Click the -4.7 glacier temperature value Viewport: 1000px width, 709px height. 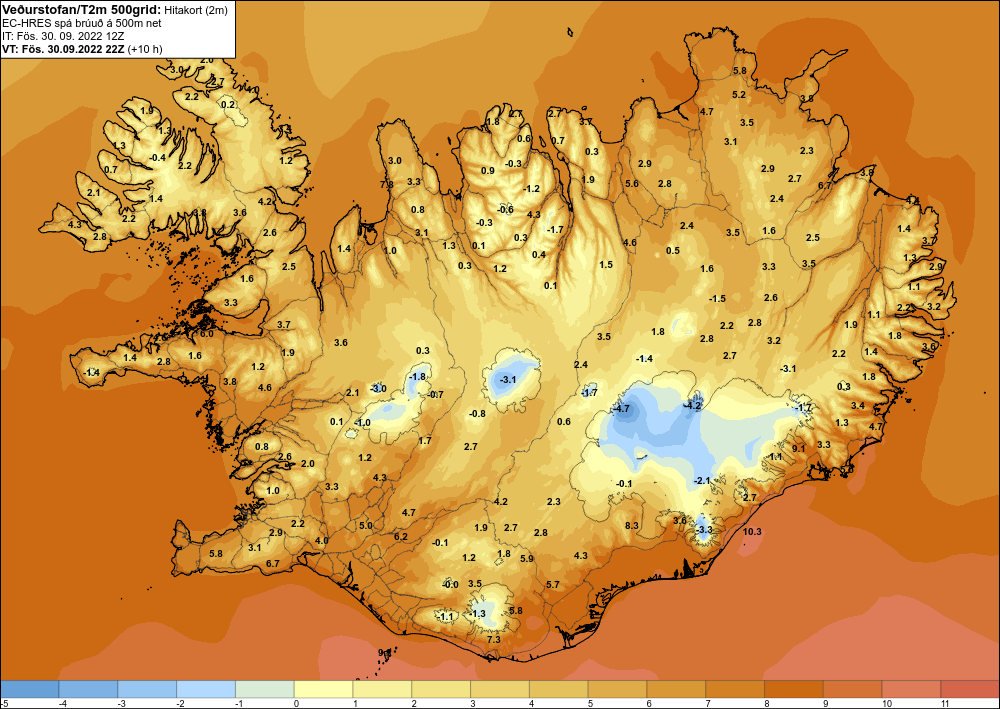(621, 409)
